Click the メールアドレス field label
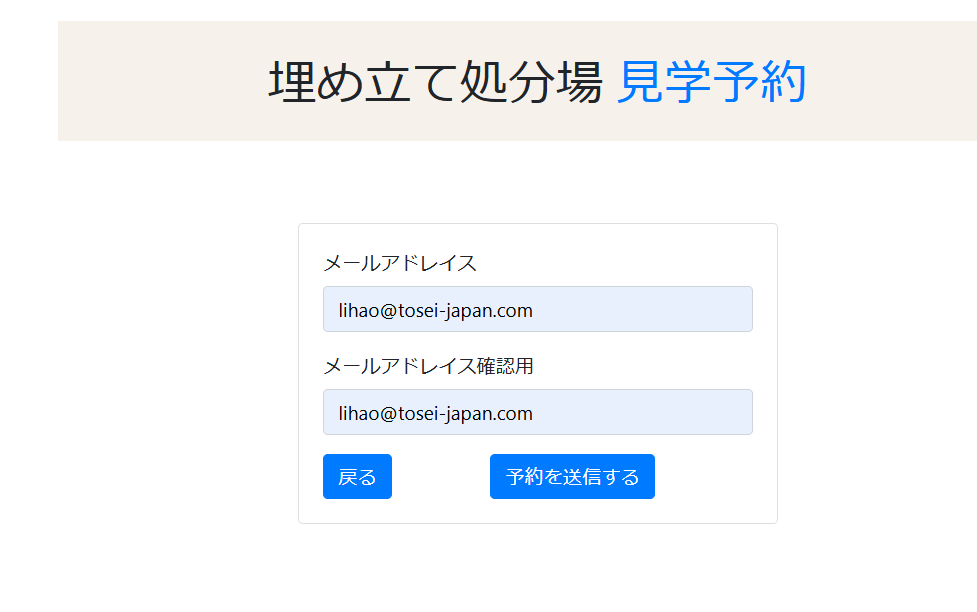977x612 pixels. tap(400, 264)
